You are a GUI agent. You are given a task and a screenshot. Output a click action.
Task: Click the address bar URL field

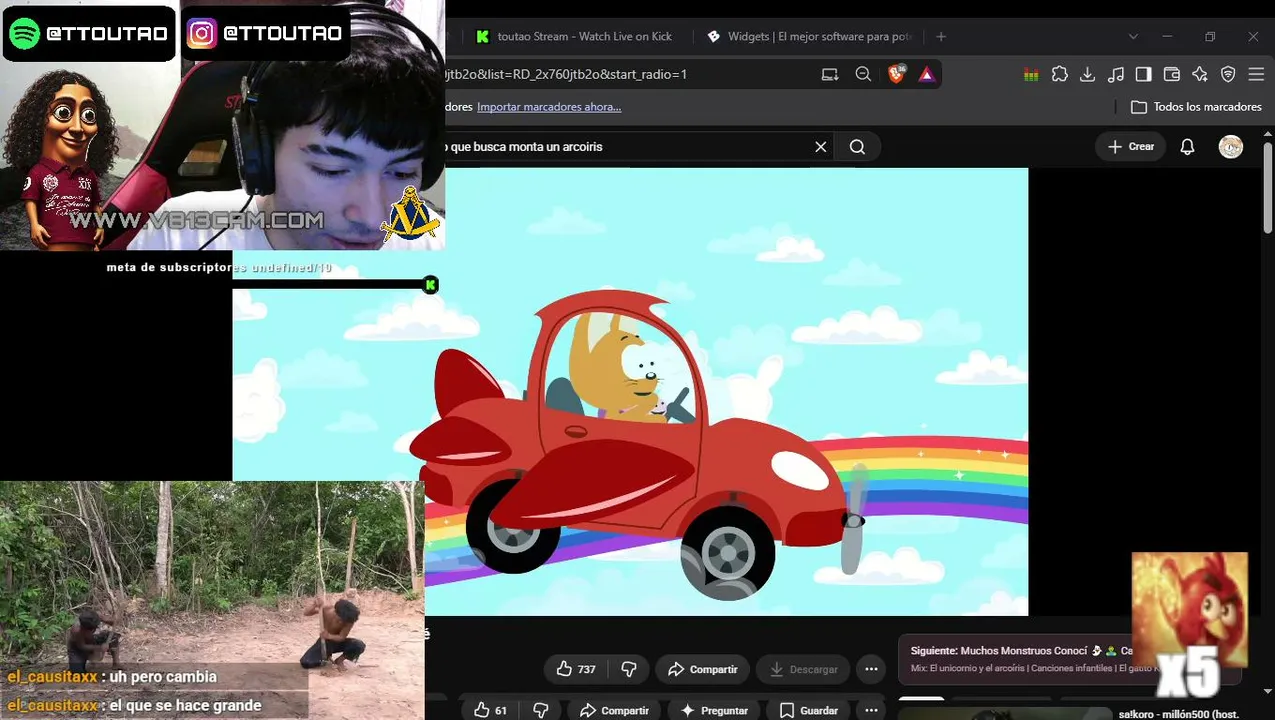pos(628,74)
